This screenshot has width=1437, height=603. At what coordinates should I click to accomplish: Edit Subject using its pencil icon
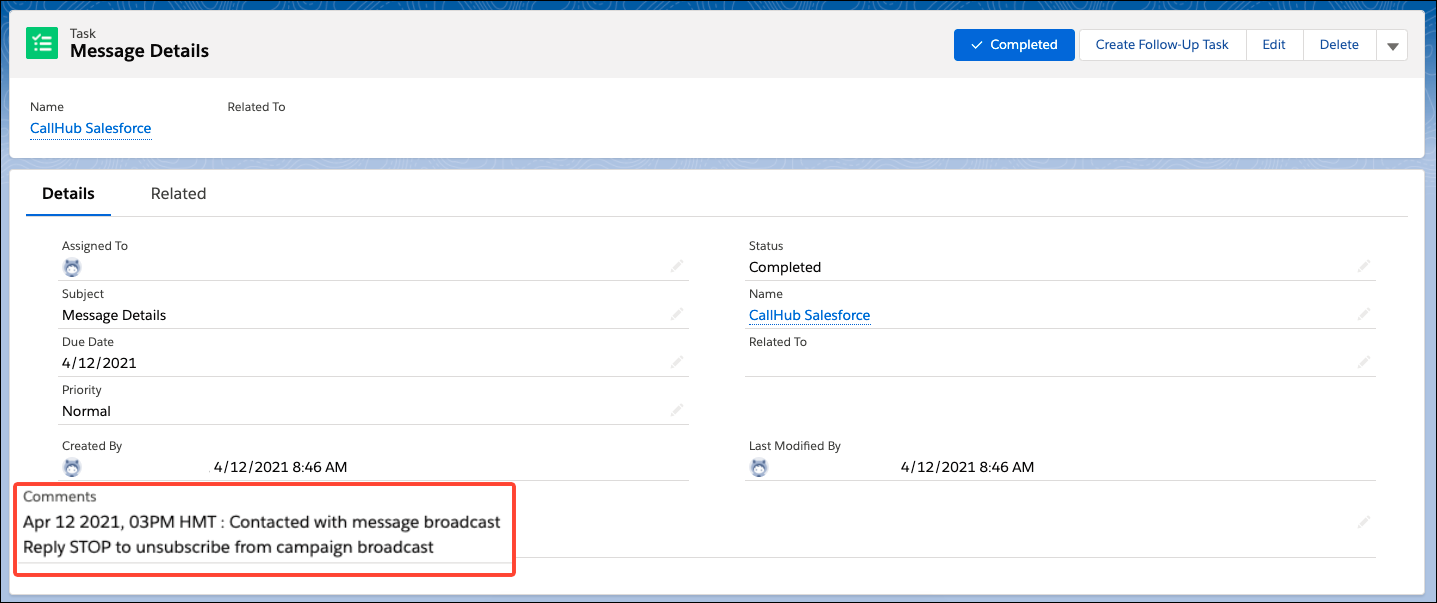(677, 314)
